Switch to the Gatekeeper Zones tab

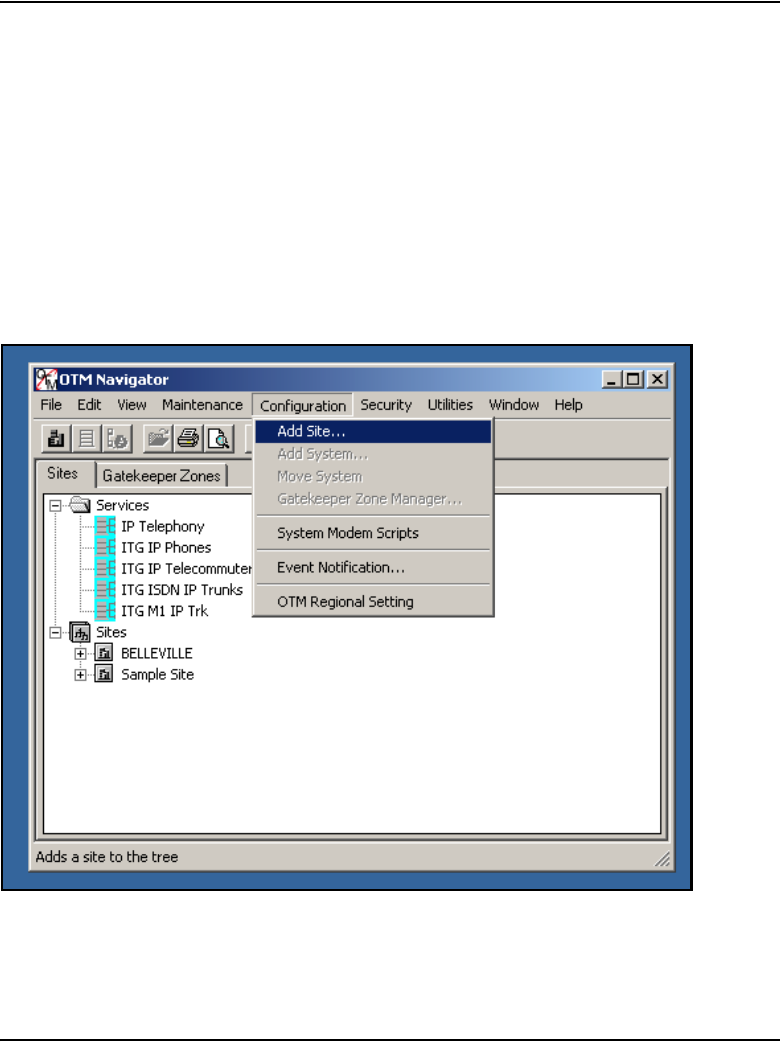point(161,476)
